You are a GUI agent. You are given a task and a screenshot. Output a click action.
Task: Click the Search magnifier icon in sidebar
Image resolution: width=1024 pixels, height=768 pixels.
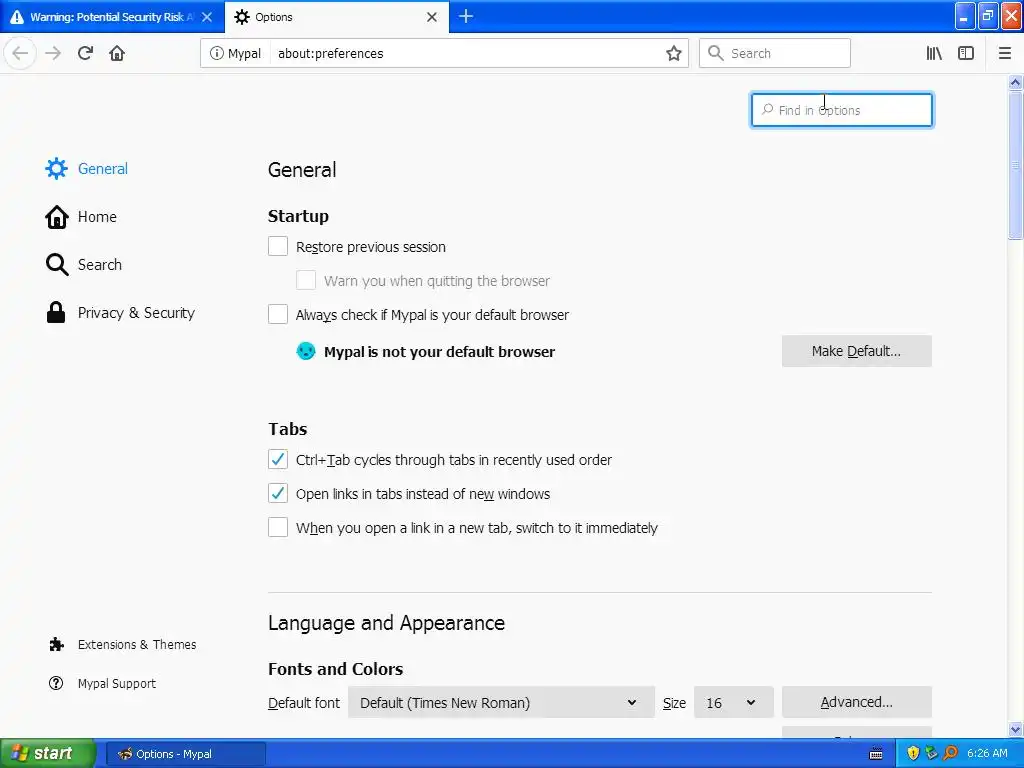pyautogui.click(x=57, y=264)
